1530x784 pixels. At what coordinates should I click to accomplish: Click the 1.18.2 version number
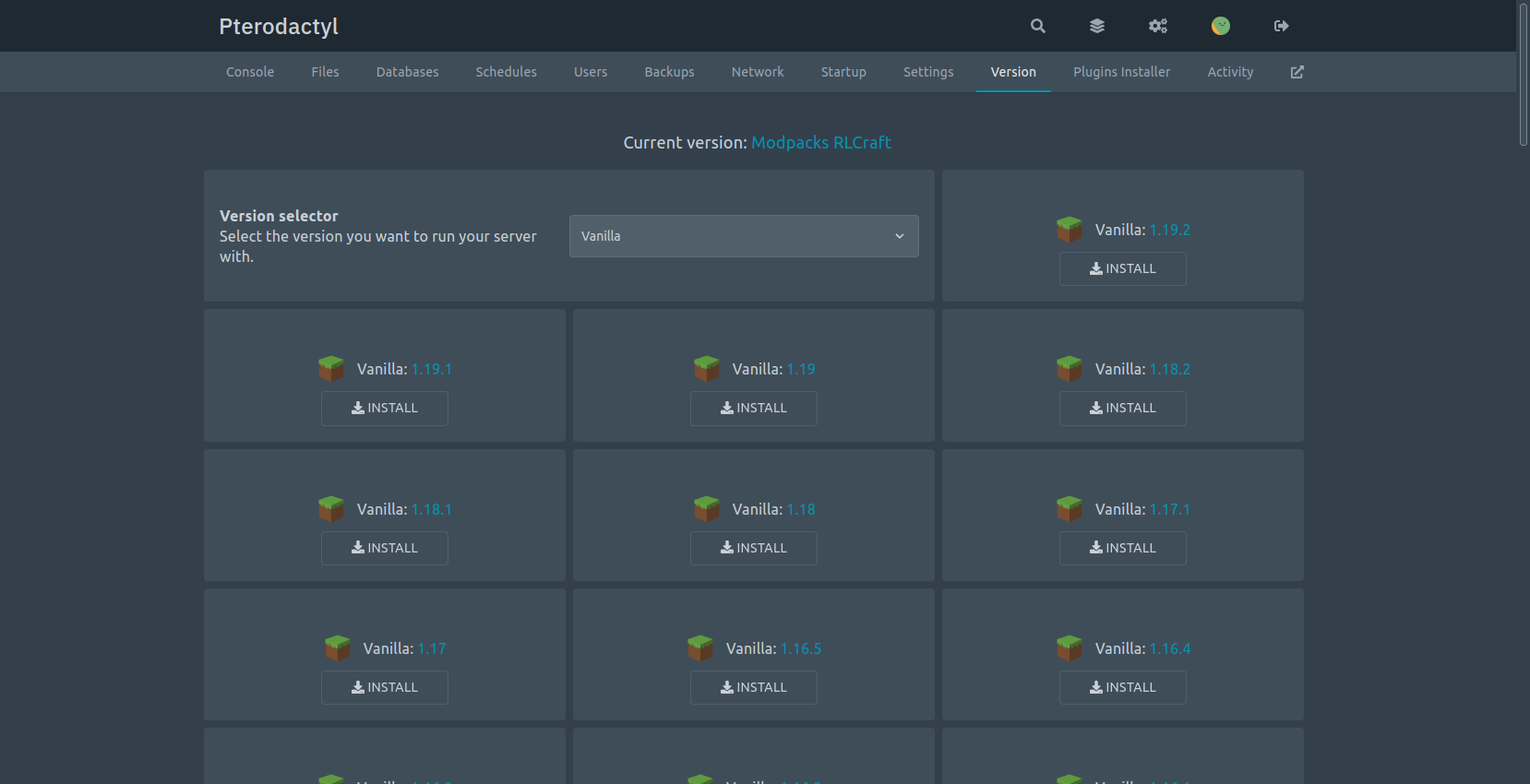coord(1170,369)
